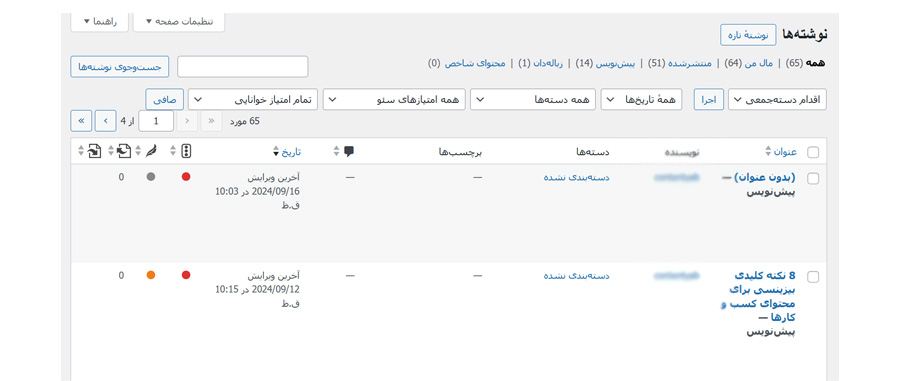Click current page number field

tap(156, 121)
